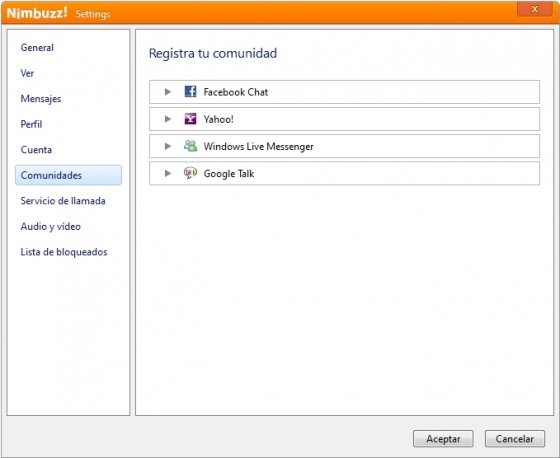Close the Nimbuzz Settings window
The height and width of the screenshot is (458, 560).
point(535,9)
